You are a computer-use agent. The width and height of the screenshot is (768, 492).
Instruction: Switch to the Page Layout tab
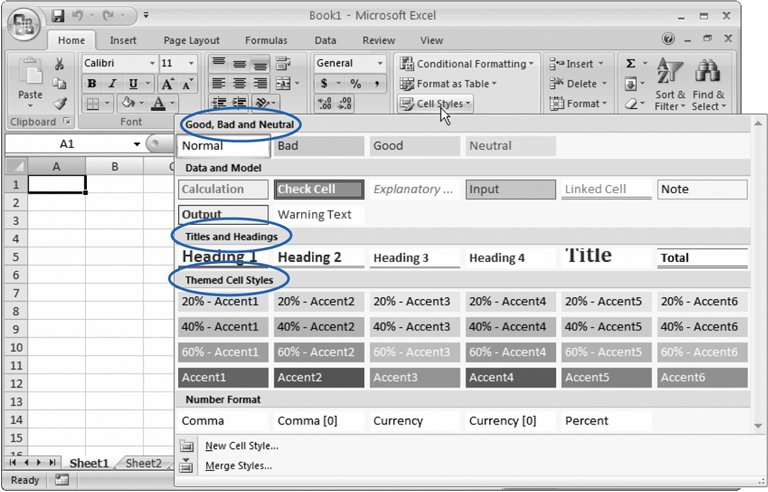click(191, 40)
